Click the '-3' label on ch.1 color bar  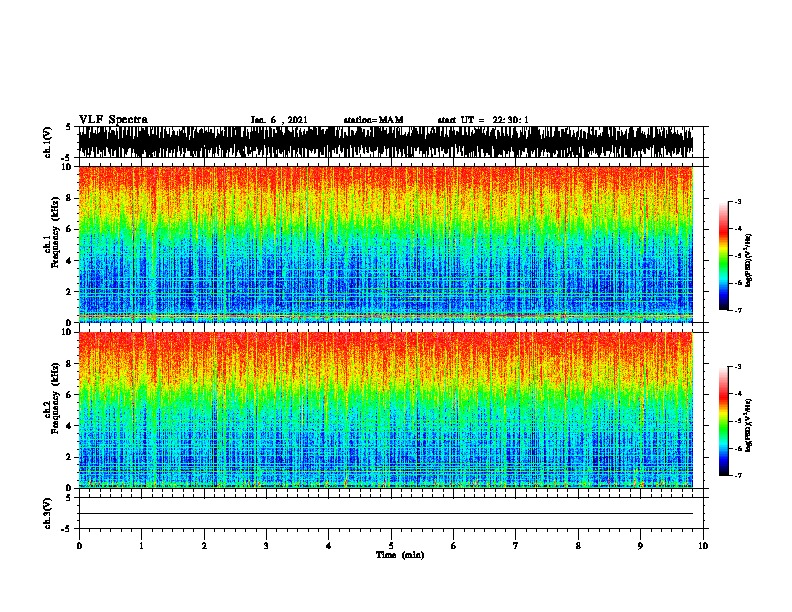tap(737, 201)
